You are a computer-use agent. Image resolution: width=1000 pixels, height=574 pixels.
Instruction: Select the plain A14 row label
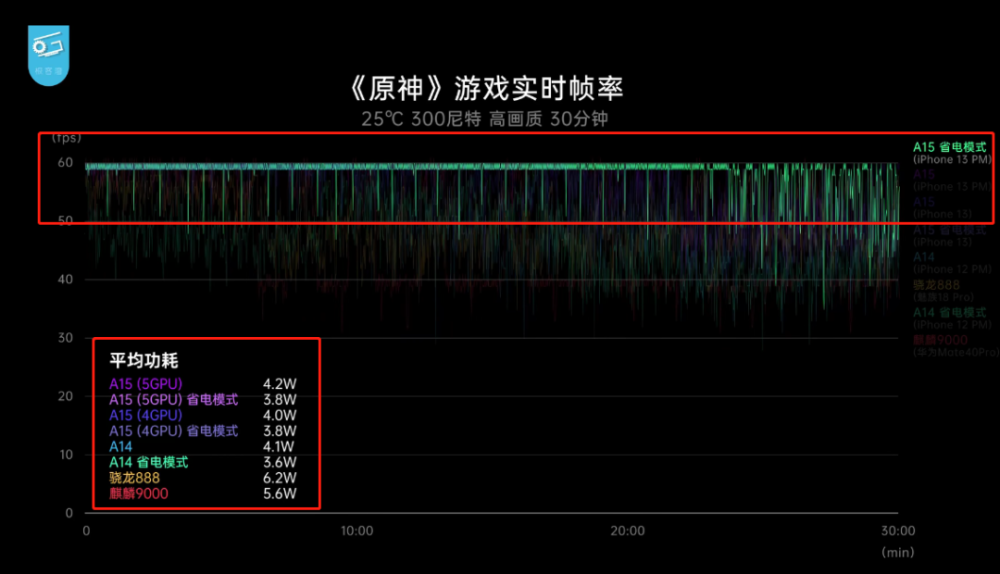pos(121,446)
